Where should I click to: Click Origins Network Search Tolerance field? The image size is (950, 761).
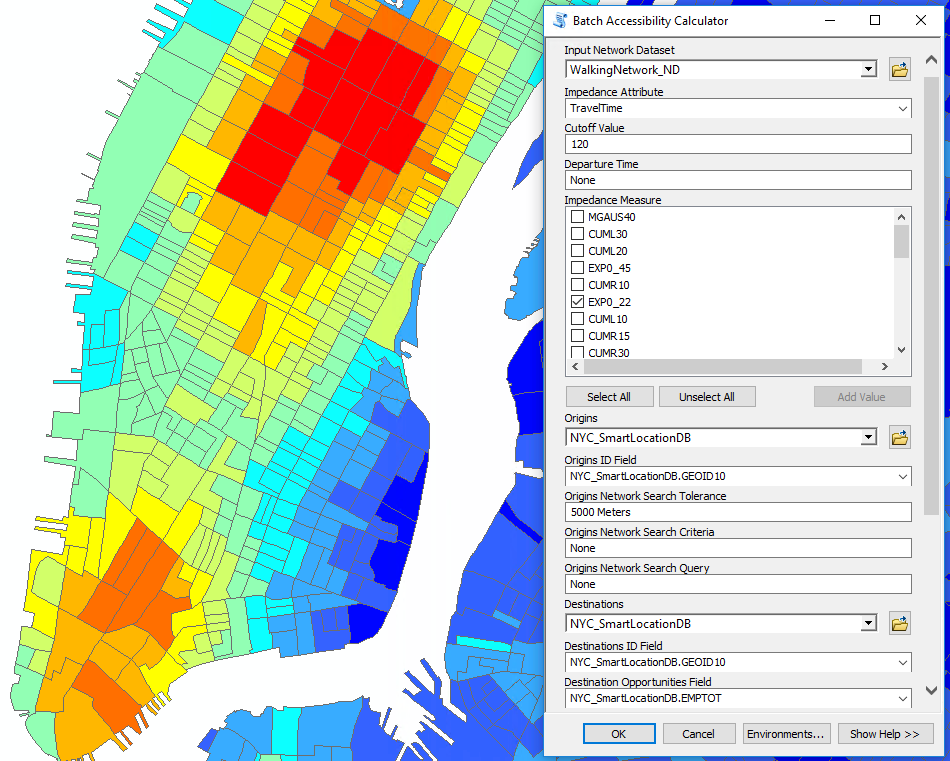tap(738, 512)
